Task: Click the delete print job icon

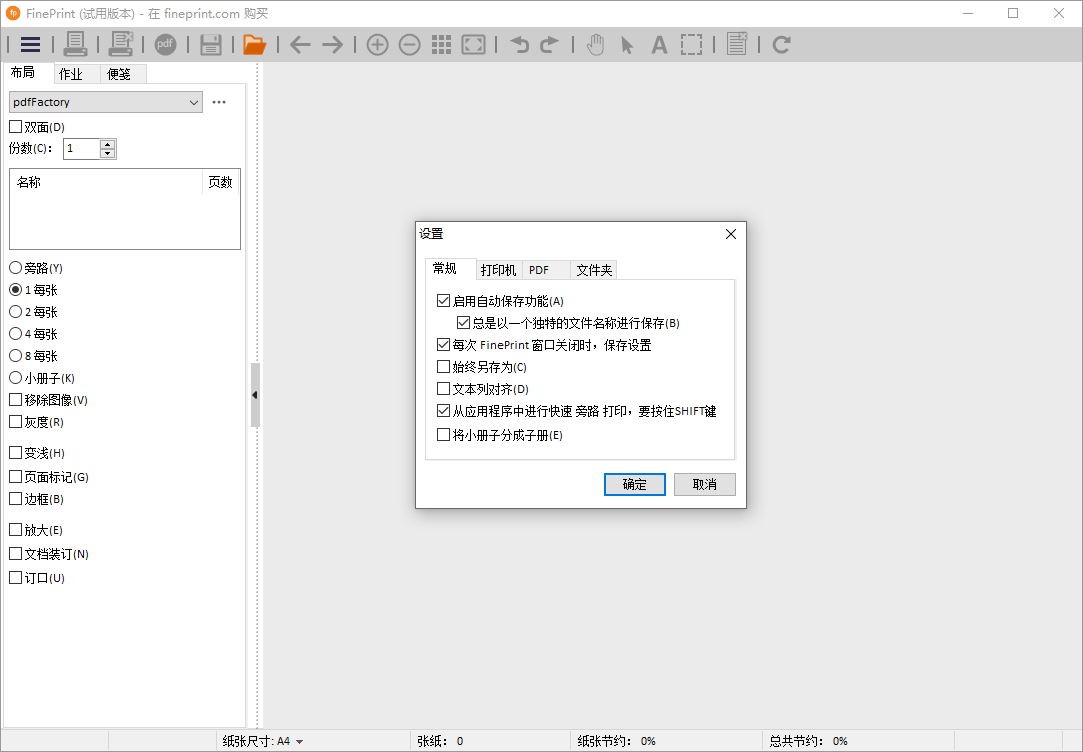Action: [120, 44]
